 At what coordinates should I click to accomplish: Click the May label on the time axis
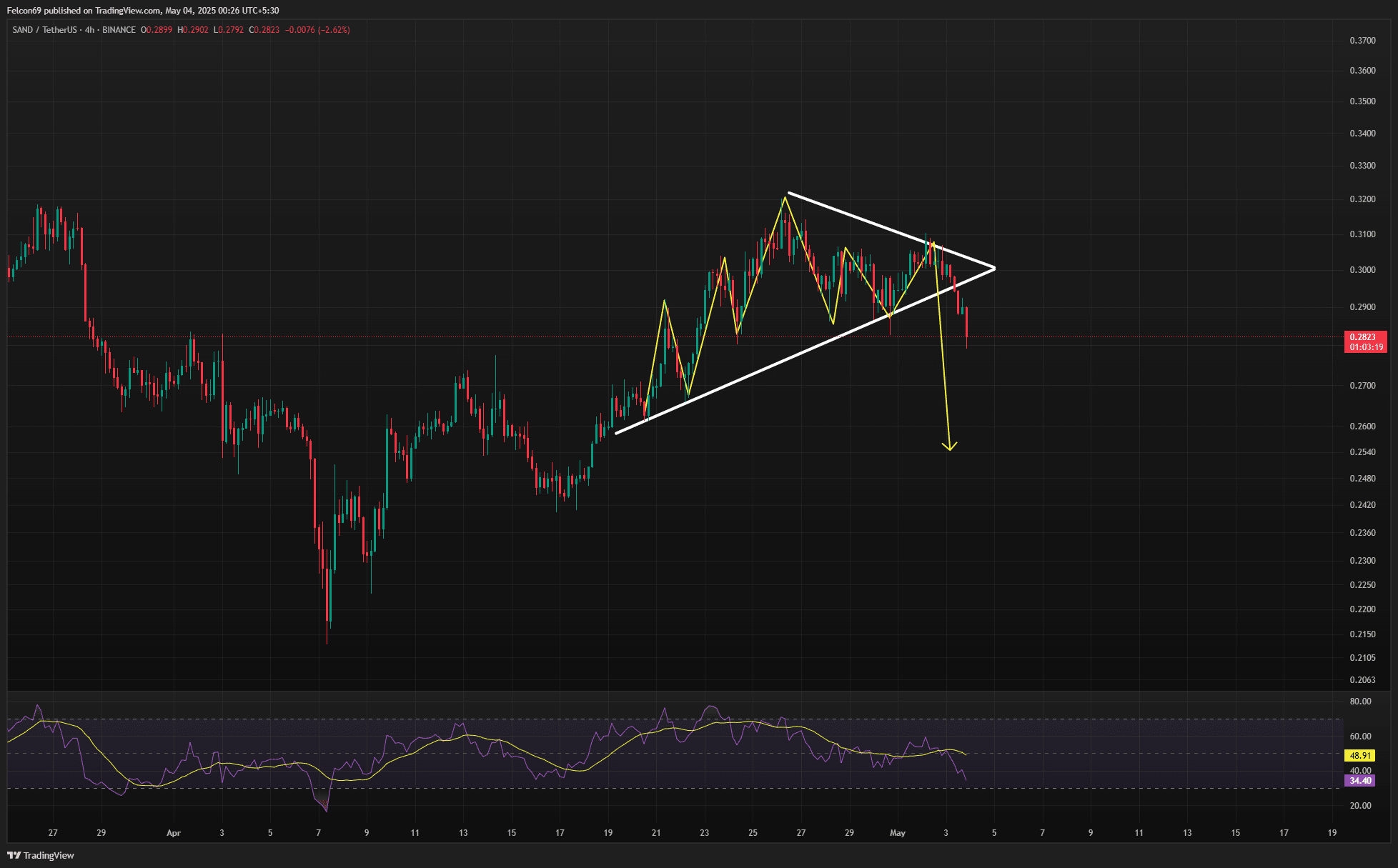point(898,833)
